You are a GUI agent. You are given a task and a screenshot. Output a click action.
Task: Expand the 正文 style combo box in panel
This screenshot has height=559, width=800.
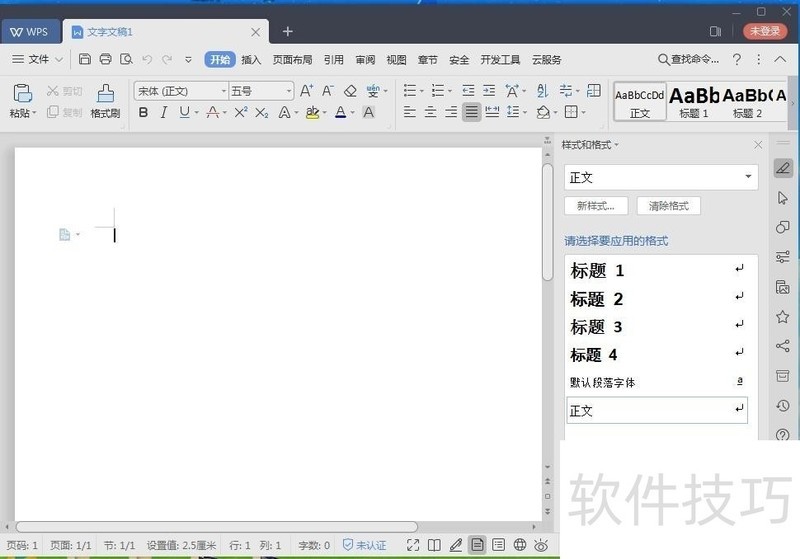[x=749, y=177]
